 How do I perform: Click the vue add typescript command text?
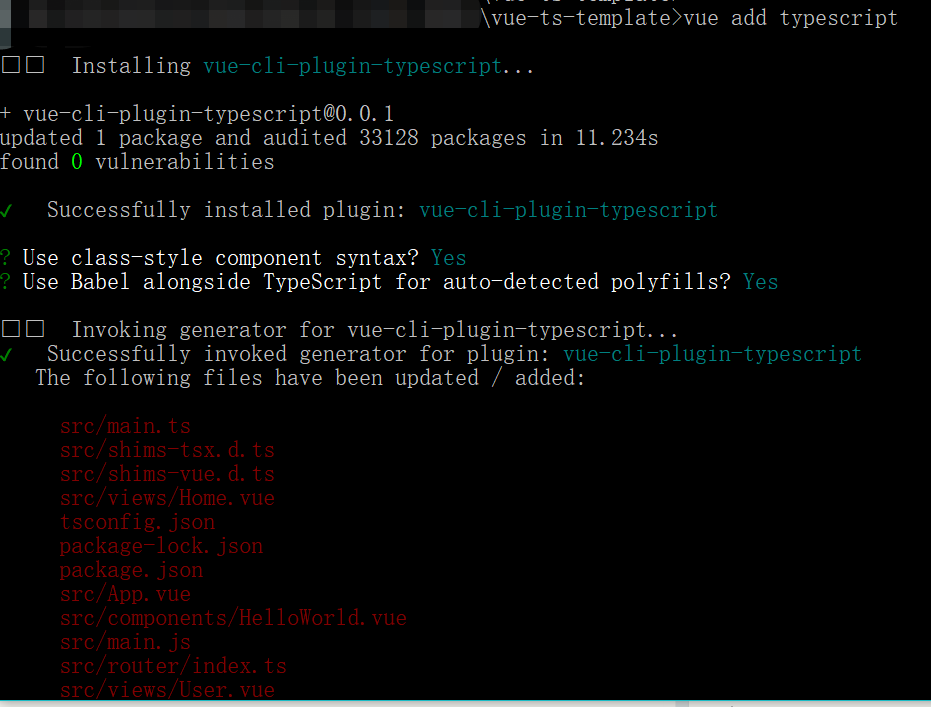[790, 18]
